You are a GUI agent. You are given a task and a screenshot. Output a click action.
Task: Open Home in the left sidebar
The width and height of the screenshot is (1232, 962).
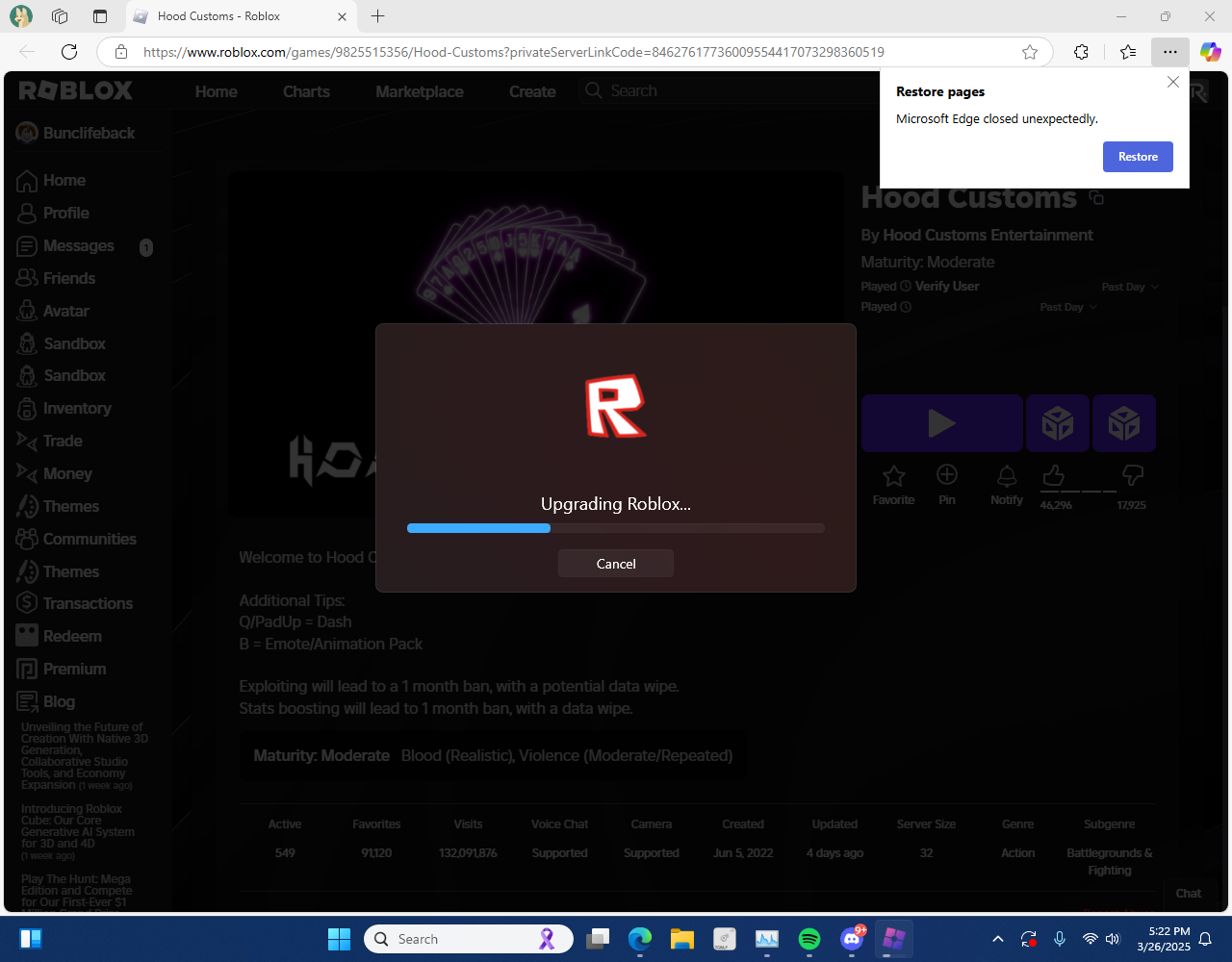coord(51,180)
